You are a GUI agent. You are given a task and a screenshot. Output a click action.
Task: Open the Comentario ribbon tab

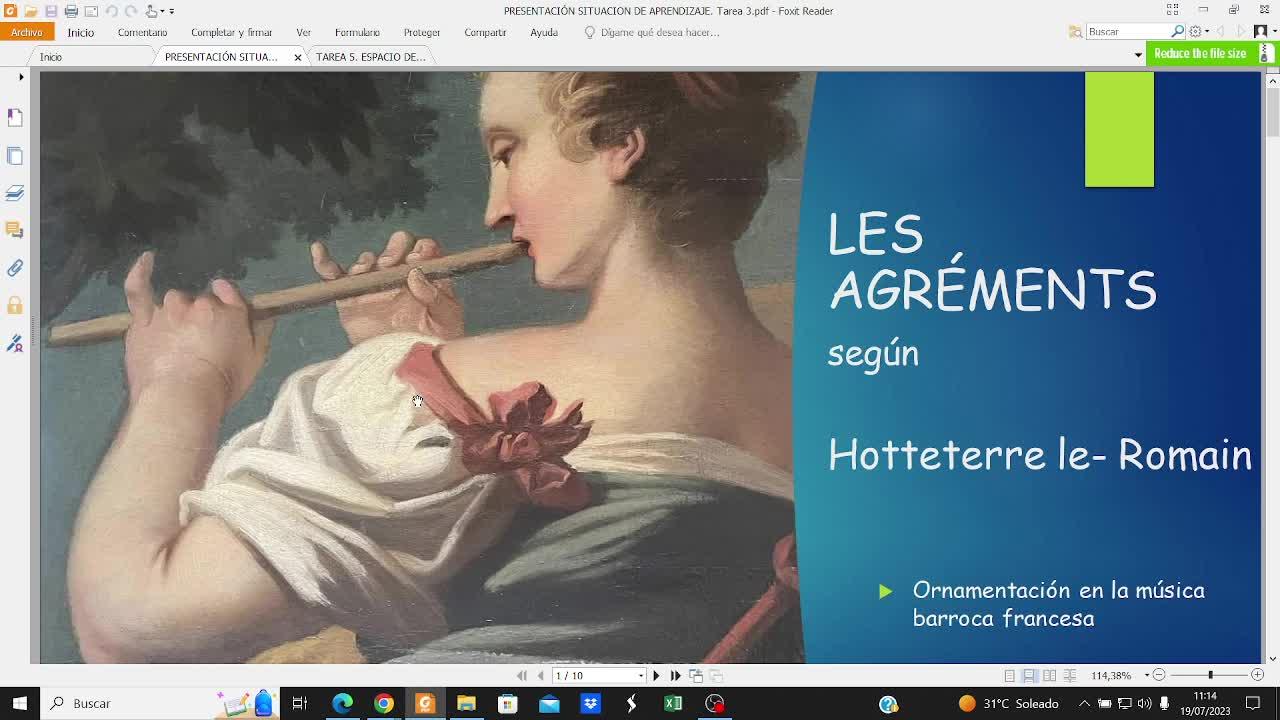tap(142, 32)
